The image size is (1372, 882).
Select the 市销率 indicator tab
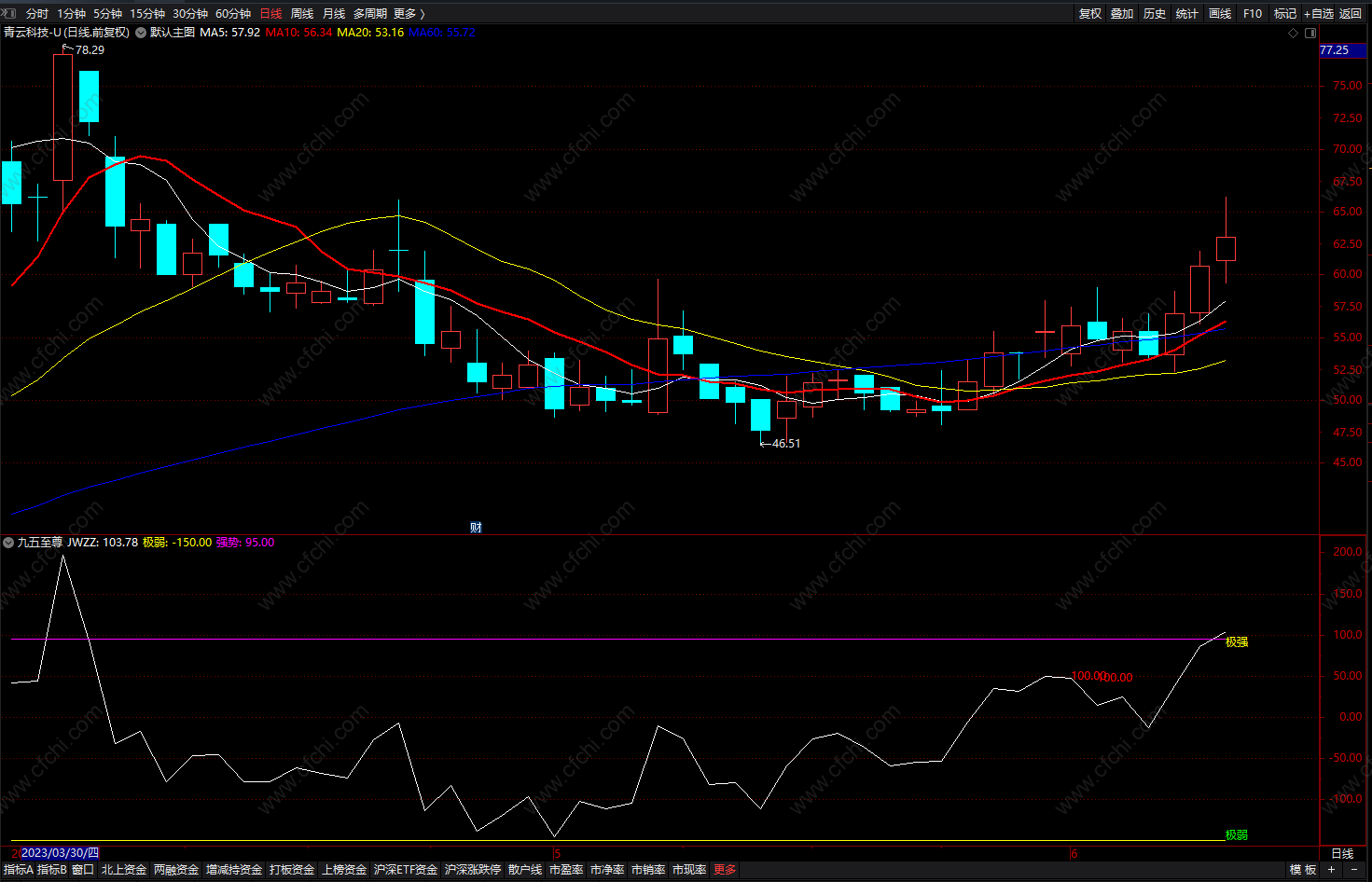[x=648, y=870]
